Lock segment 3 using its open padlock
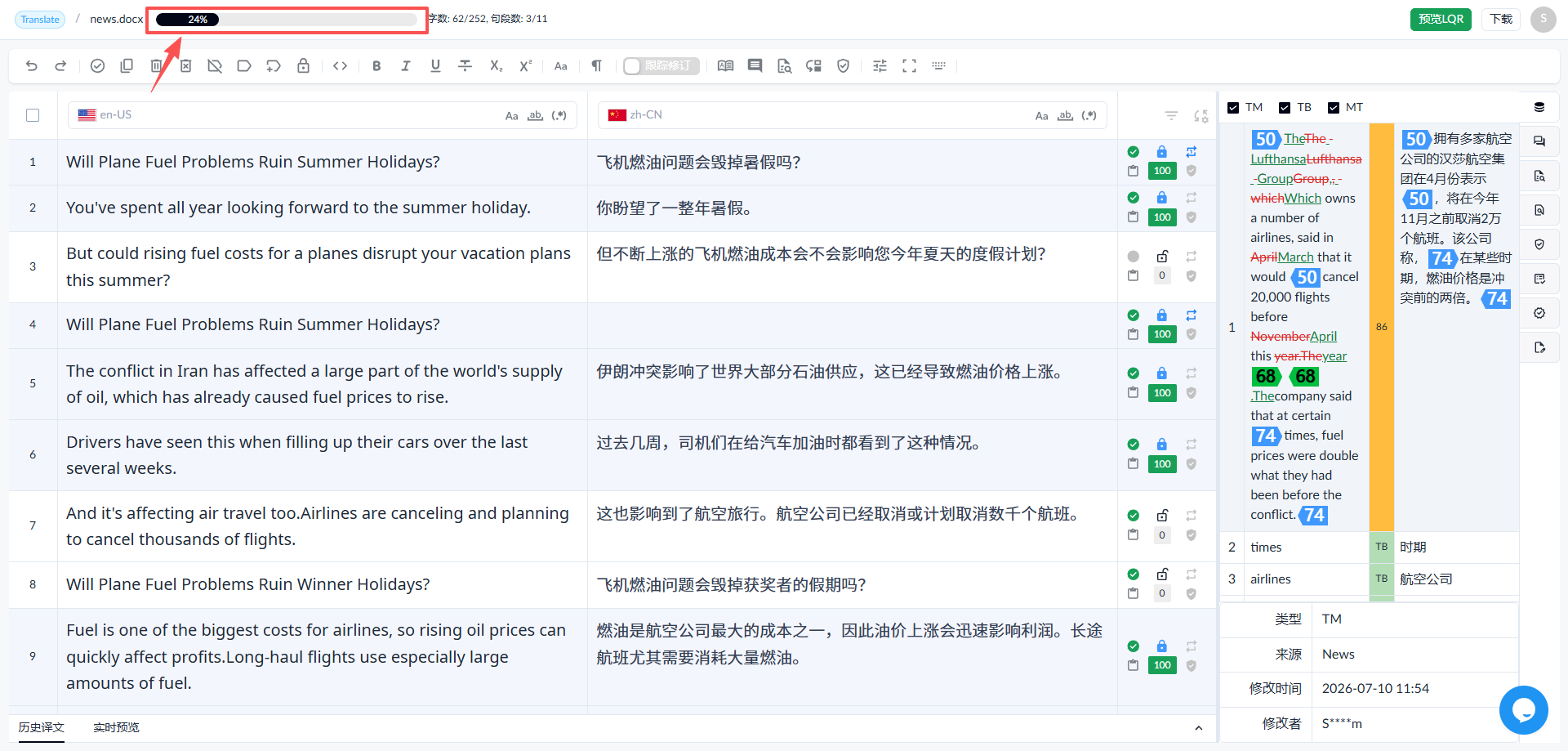 pyautogui.click(x=1162, y=256)
